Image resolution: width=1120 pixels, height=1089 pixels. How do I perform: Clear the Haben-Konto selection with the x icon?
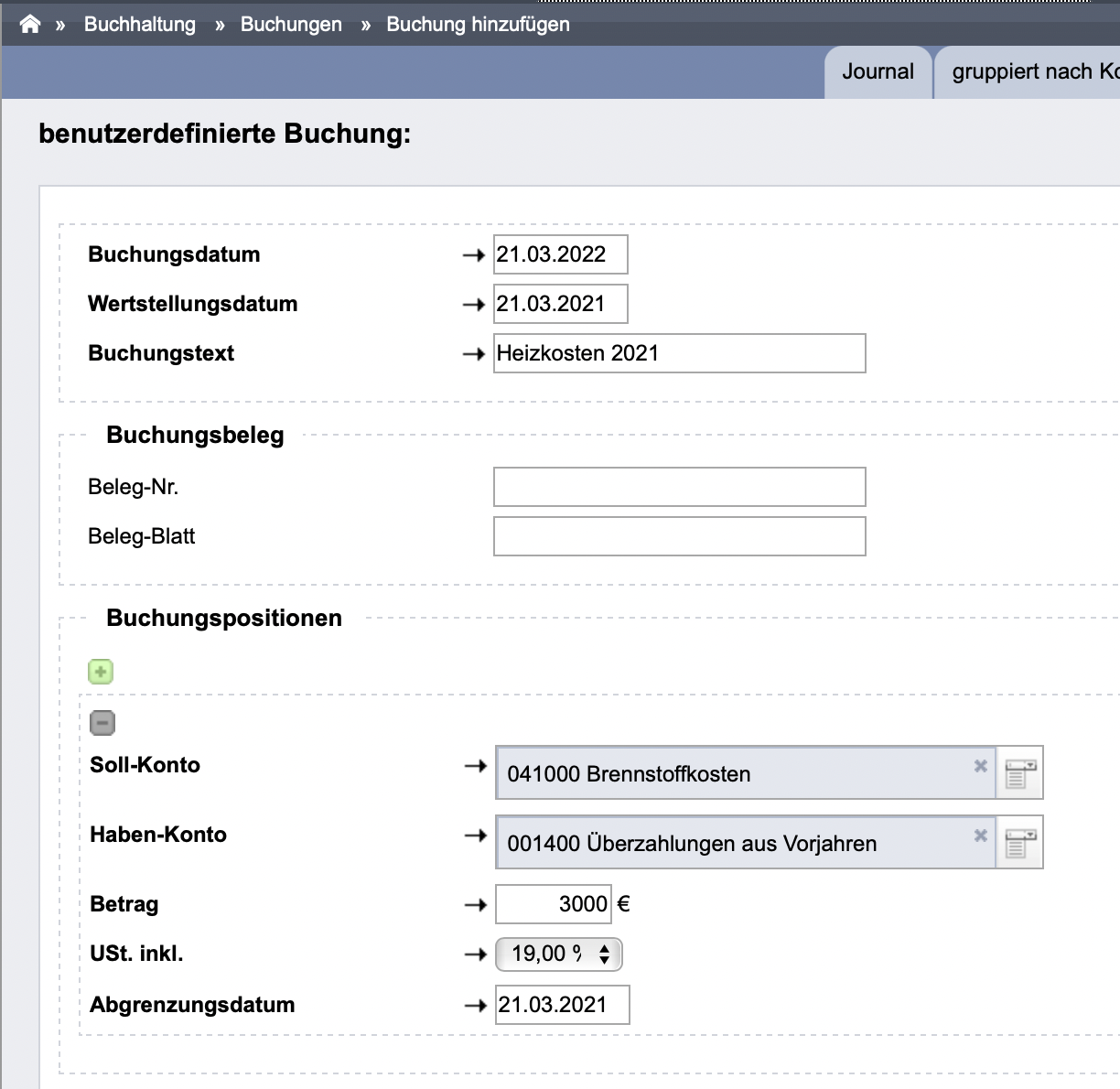pos(980,836)
